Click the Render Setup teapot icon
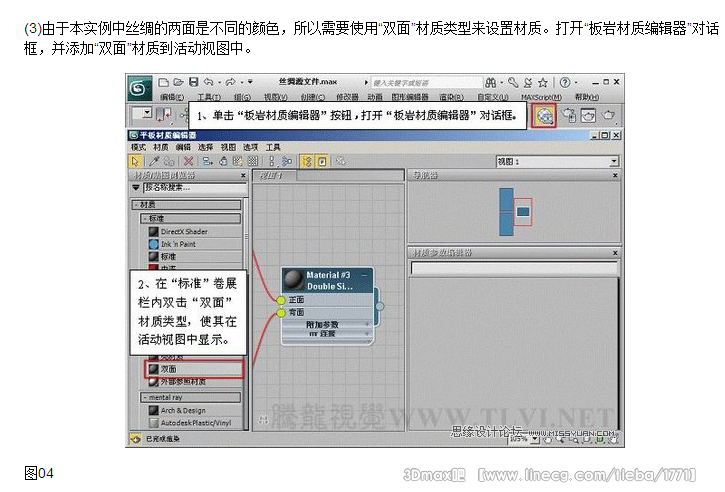 [569, 116]
